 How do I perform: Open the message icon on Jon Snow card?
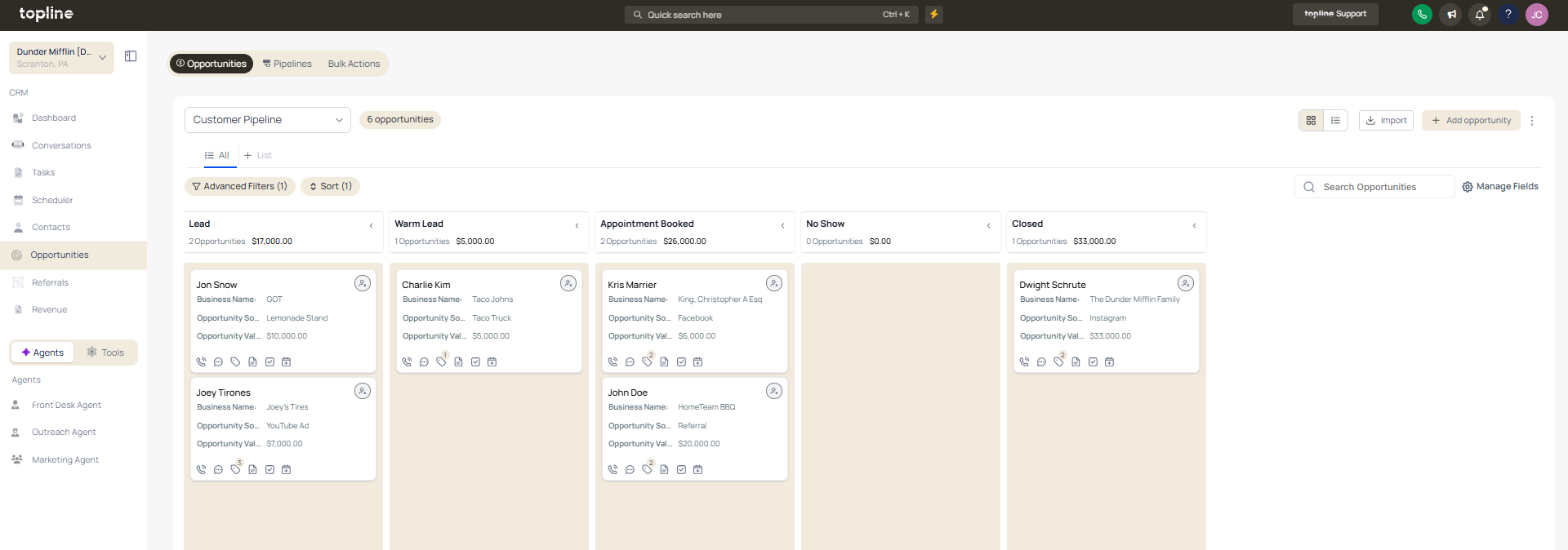point(218,361)
